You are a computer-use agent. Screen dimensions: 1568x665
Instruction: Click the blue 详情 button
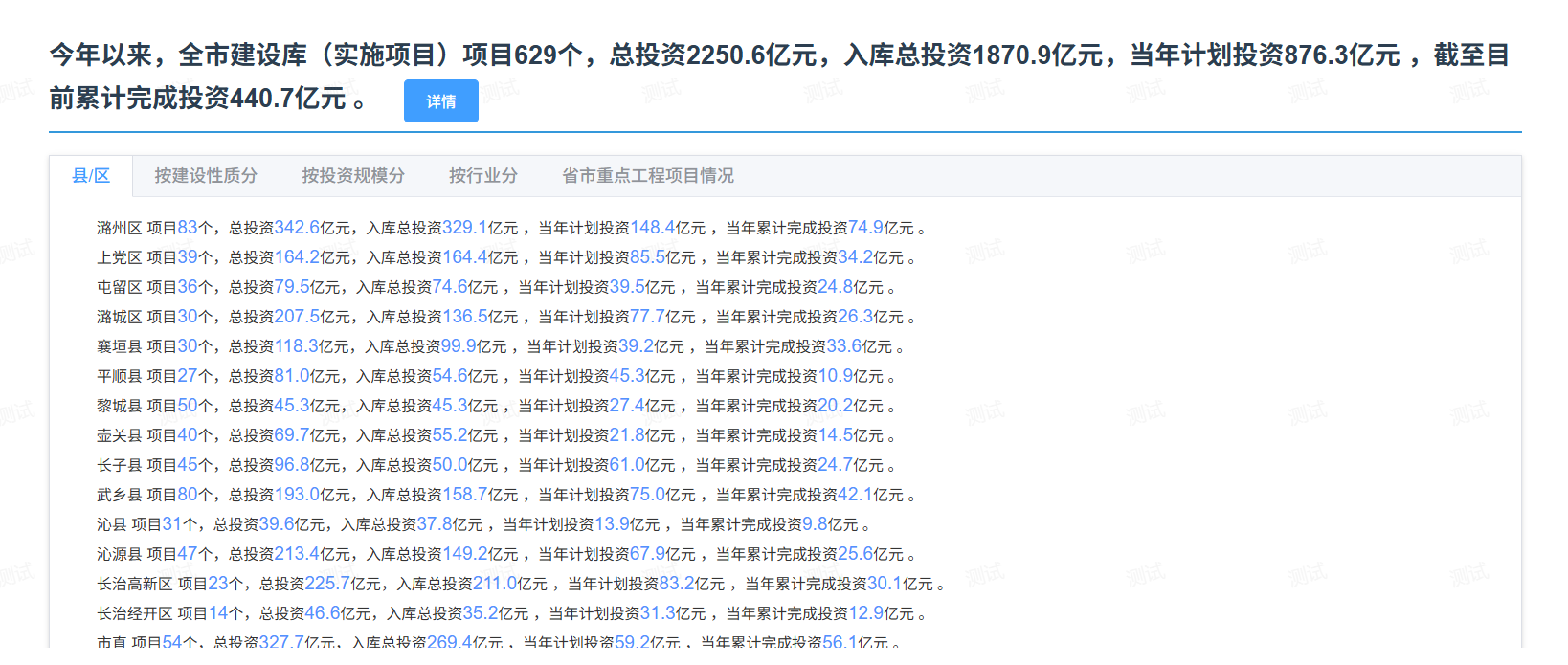click(440, 101)
